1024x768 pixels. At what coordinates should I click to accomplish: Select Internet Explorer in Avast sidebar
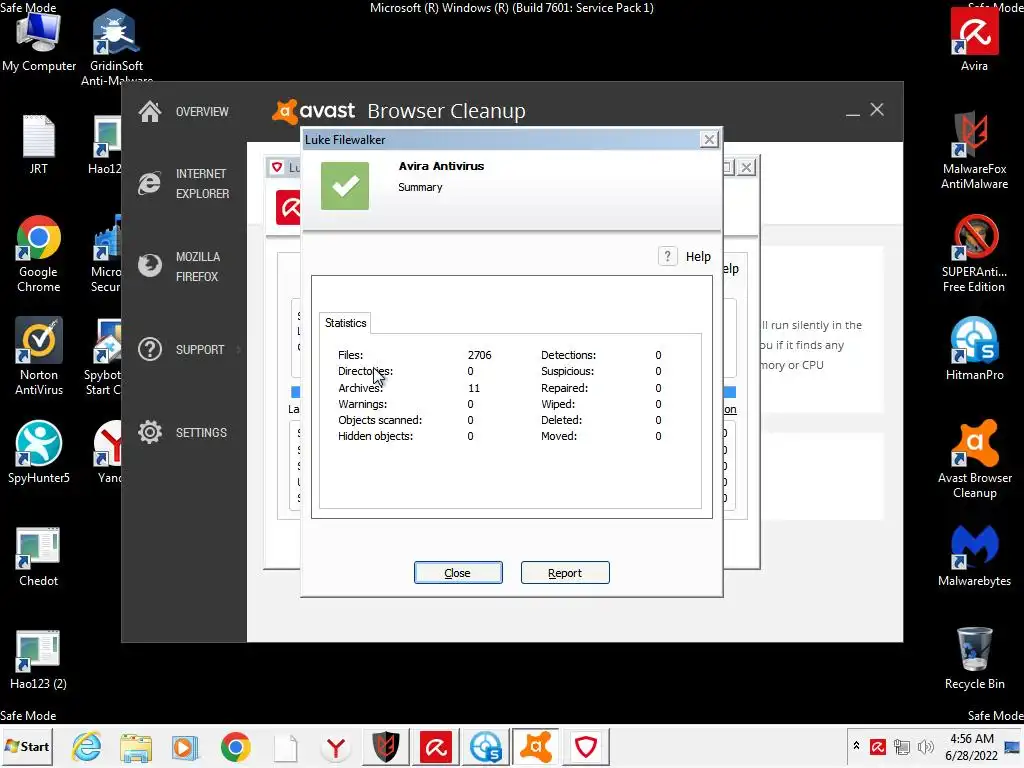pos(184,184)
